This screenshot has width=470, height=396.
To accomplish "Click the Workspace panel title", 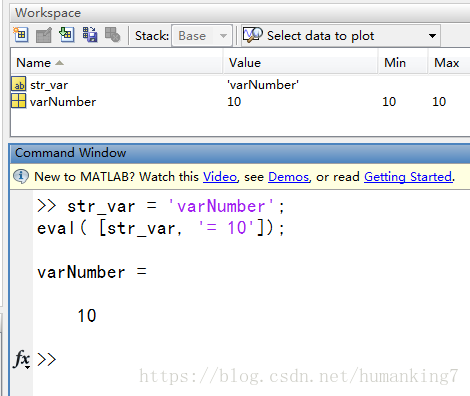I will 48,13.
